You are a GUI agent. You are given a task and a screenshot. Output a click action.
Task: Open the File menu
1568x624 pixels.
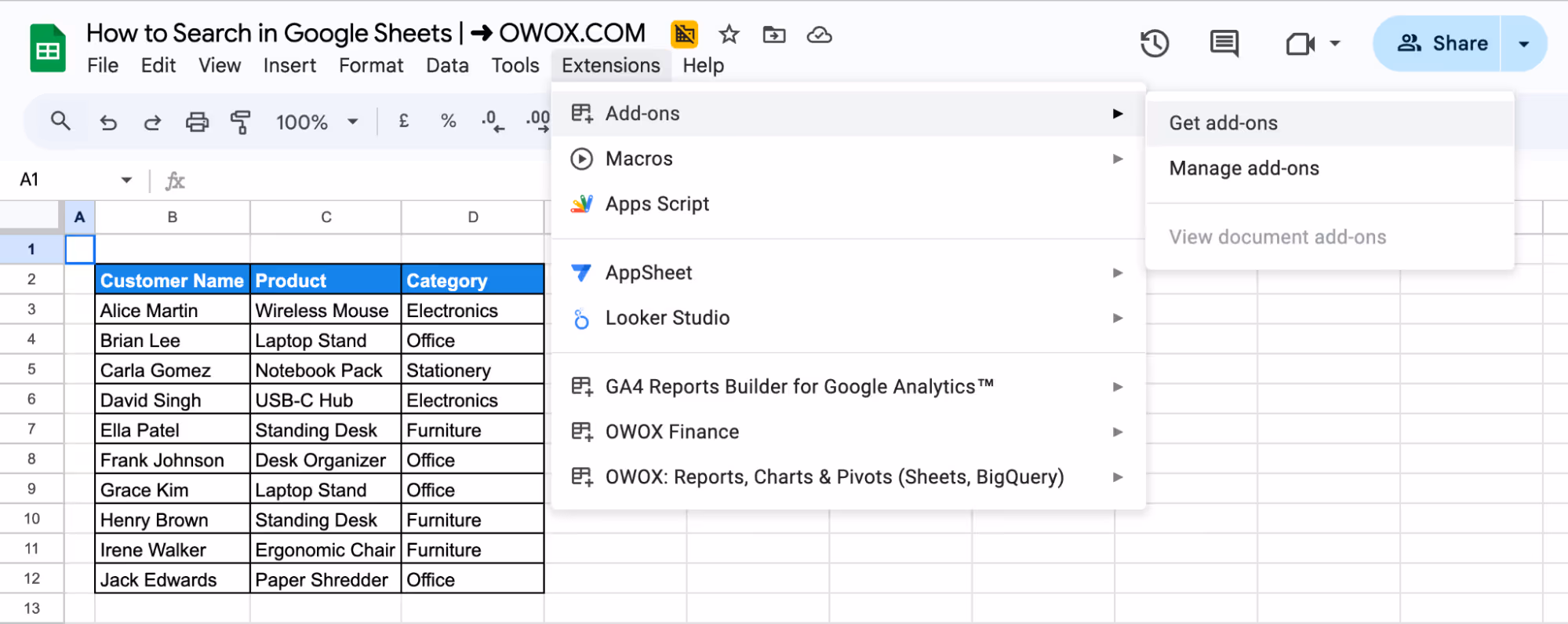tap(103, 65)
